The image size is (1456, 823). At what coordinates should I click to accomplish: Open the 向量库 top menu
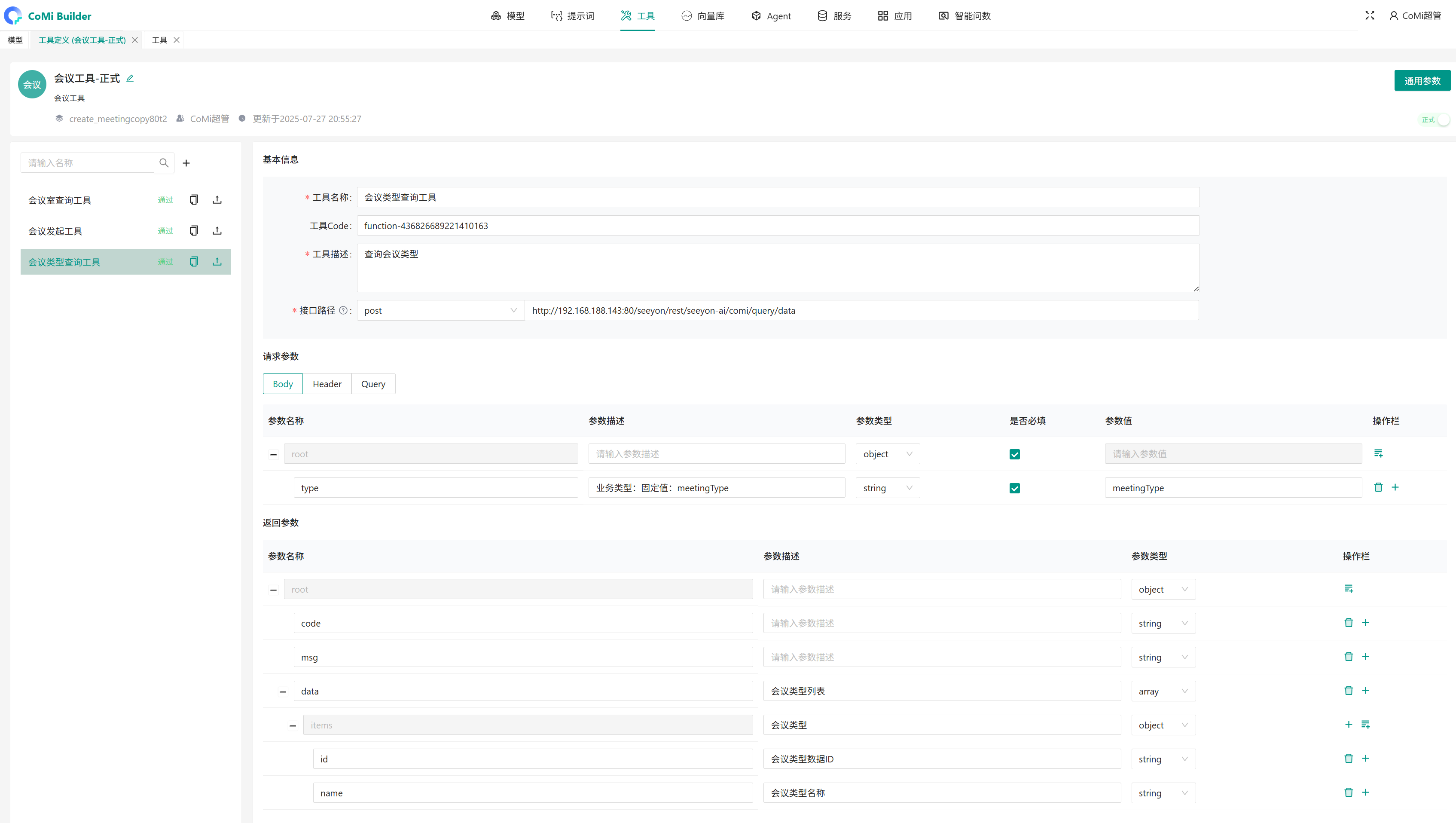702,16
